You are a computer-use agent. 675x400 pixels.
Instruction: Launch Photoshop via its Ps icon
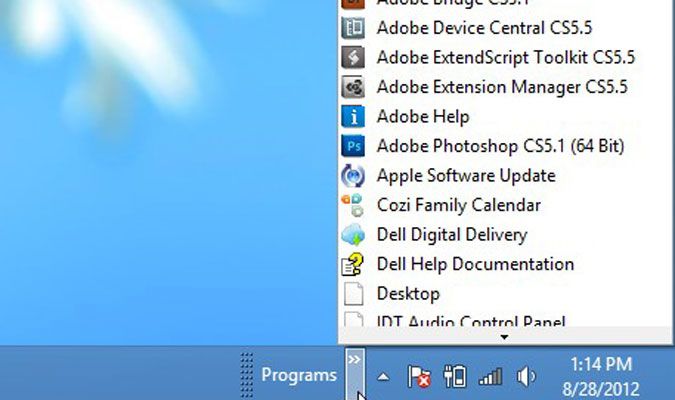tap(353, 146)
